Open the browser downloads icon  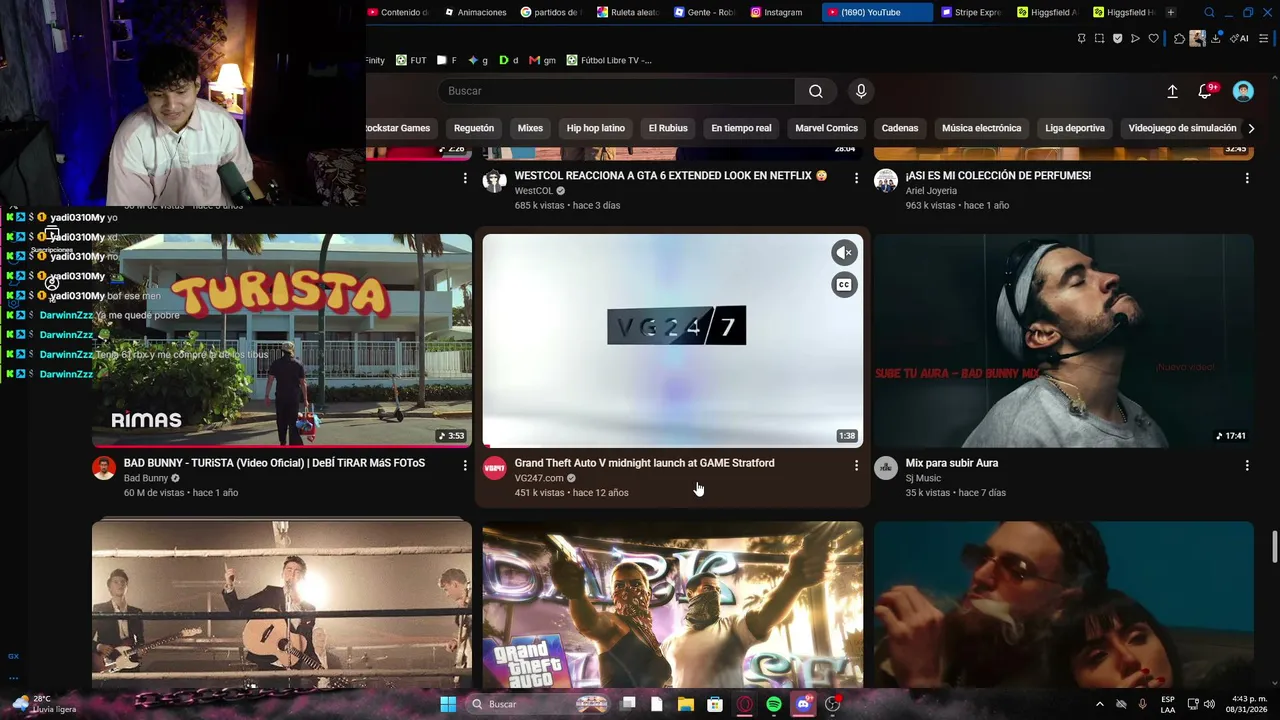[1216, 38]
